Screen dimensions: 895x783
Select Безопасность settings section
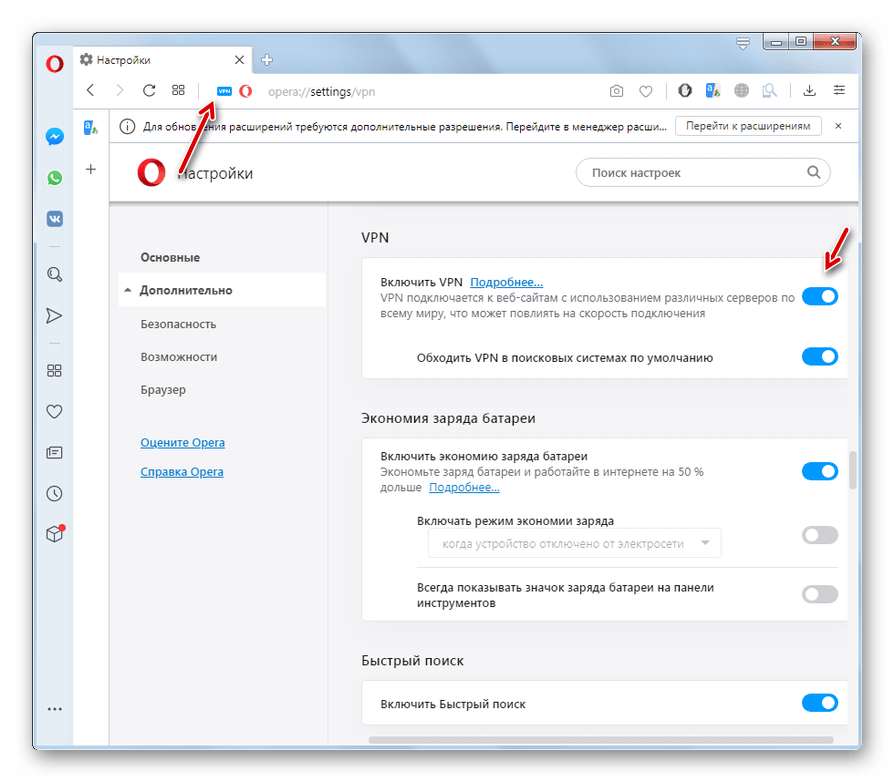[x=178, y=324]
